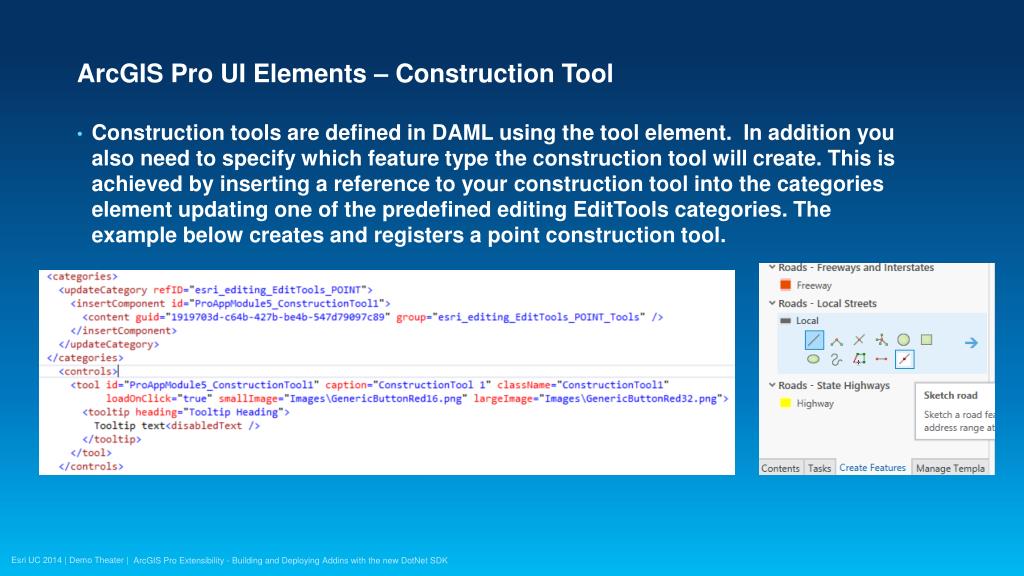
Task: Click the gray Local symbol swatch
Action: pyautogui.click(x=786, y=321)
